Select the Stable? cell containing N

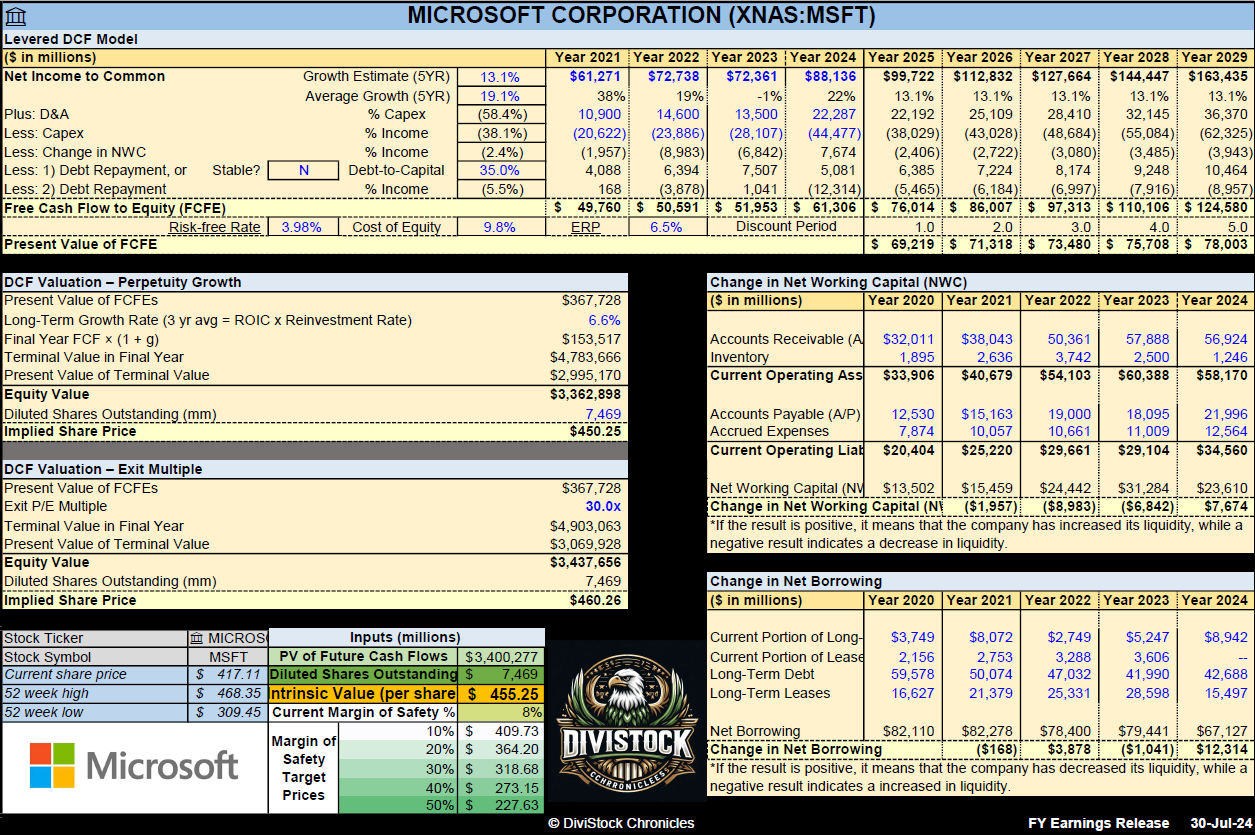point(303,170)
